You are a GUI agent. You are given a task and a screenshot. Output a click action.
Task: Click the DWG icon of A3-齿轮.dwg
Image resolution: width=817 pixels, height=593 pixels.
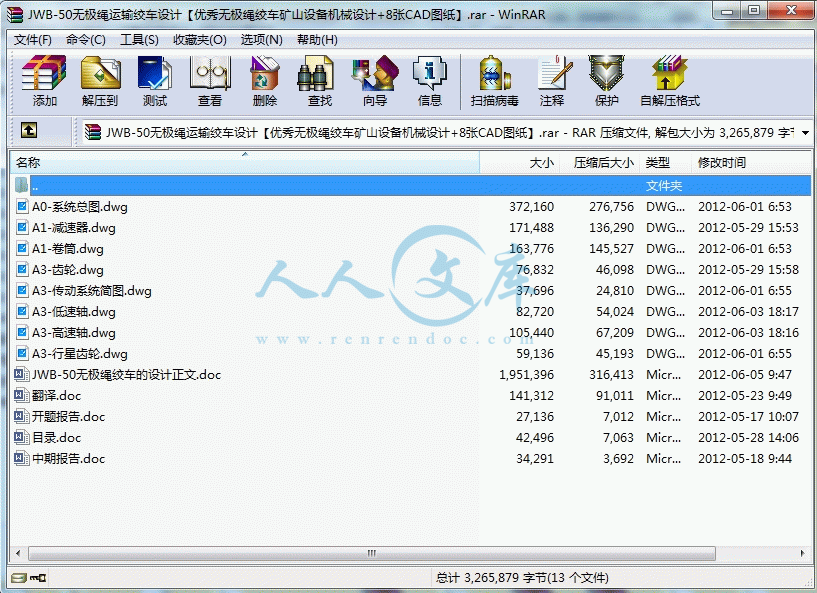click(x=22, y=269)
